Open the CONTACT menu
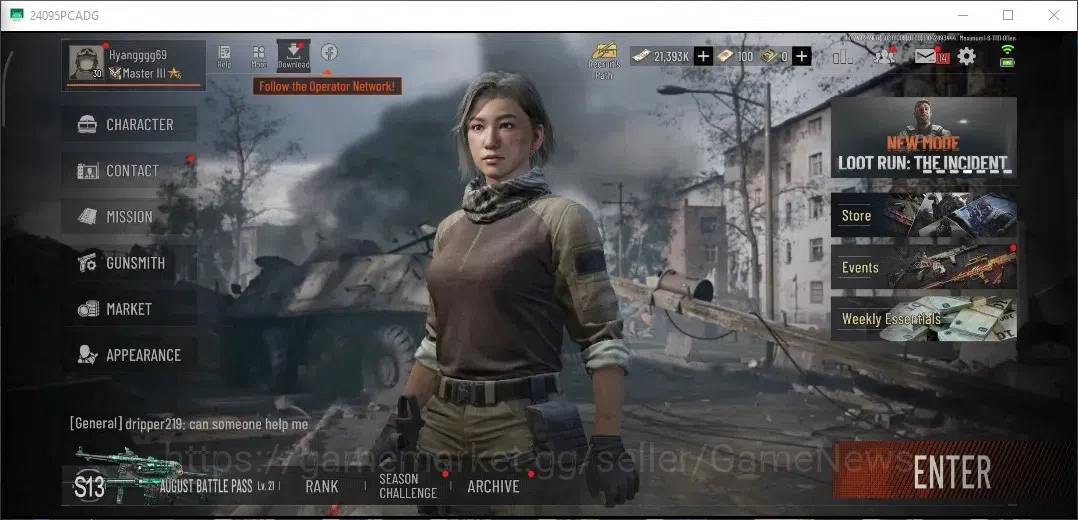Screen dimensions: 1078x520 point(129,171)
